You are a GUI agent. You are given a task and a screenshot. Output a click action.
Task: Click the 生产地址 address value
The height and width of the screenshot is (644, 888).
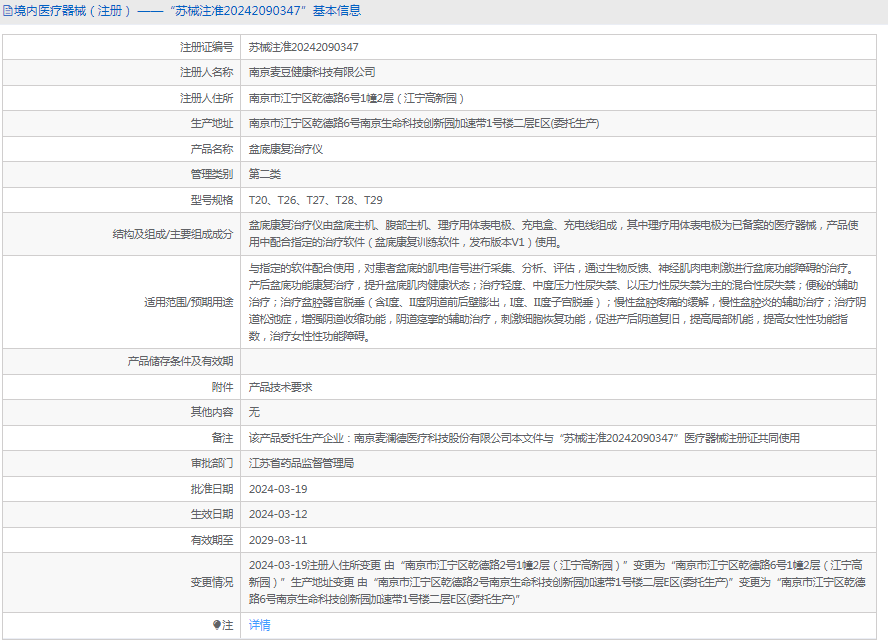tap(424, 123)
